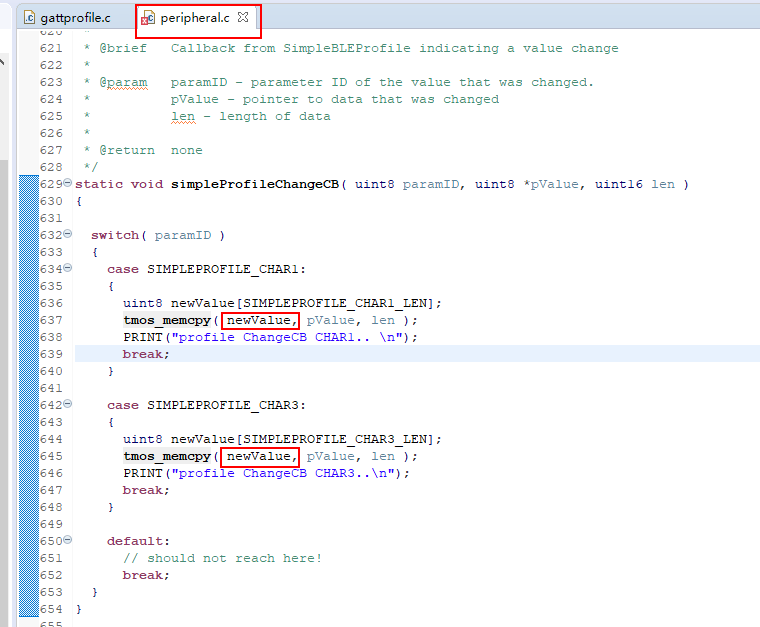760x627 pixels.
Task: Close the peripheral.c tab
Action: [x=243, y=18]
